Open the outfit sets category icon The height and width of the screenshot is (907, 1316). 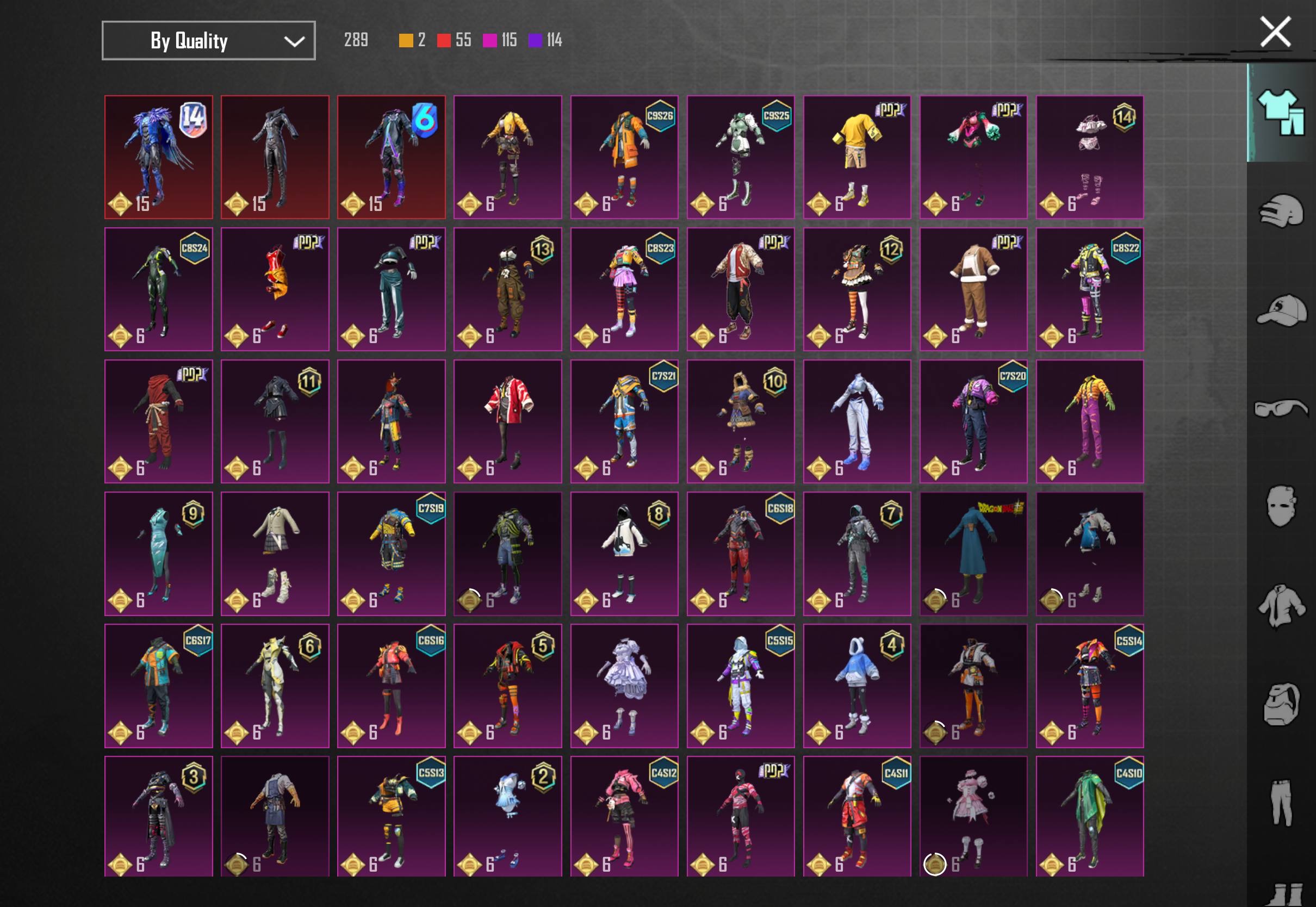point(1281,112)
